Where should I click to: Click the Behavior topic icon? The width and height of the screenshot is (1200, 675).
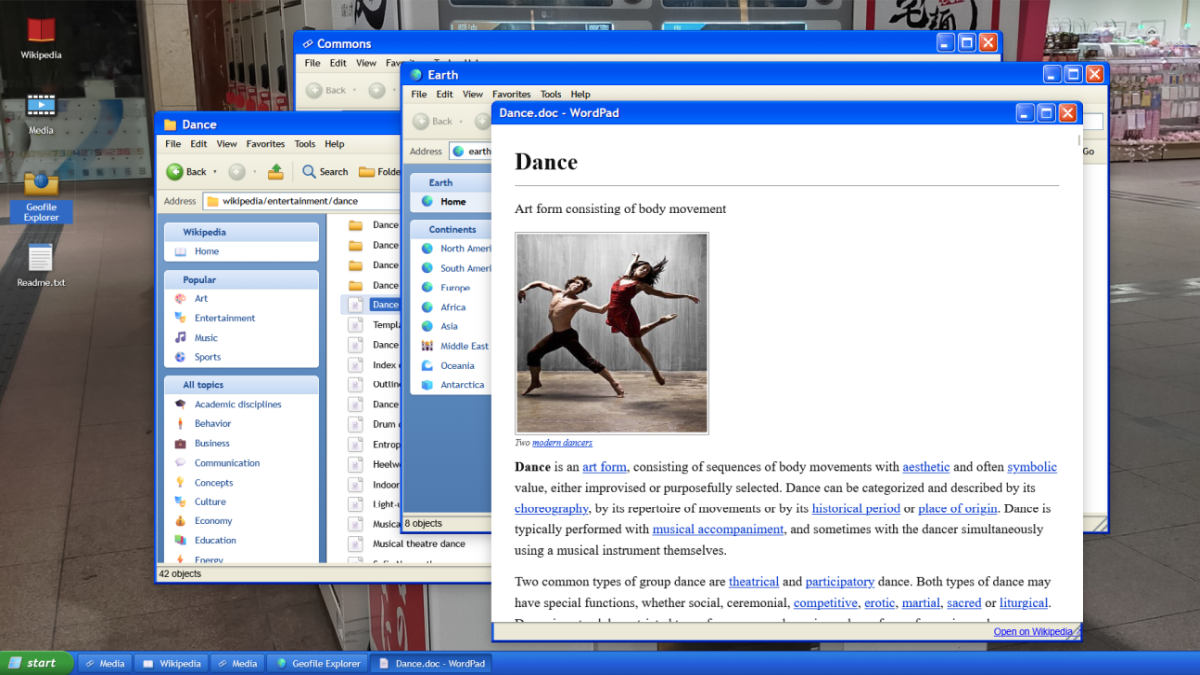pyautogui.click(x=180, y=424)
